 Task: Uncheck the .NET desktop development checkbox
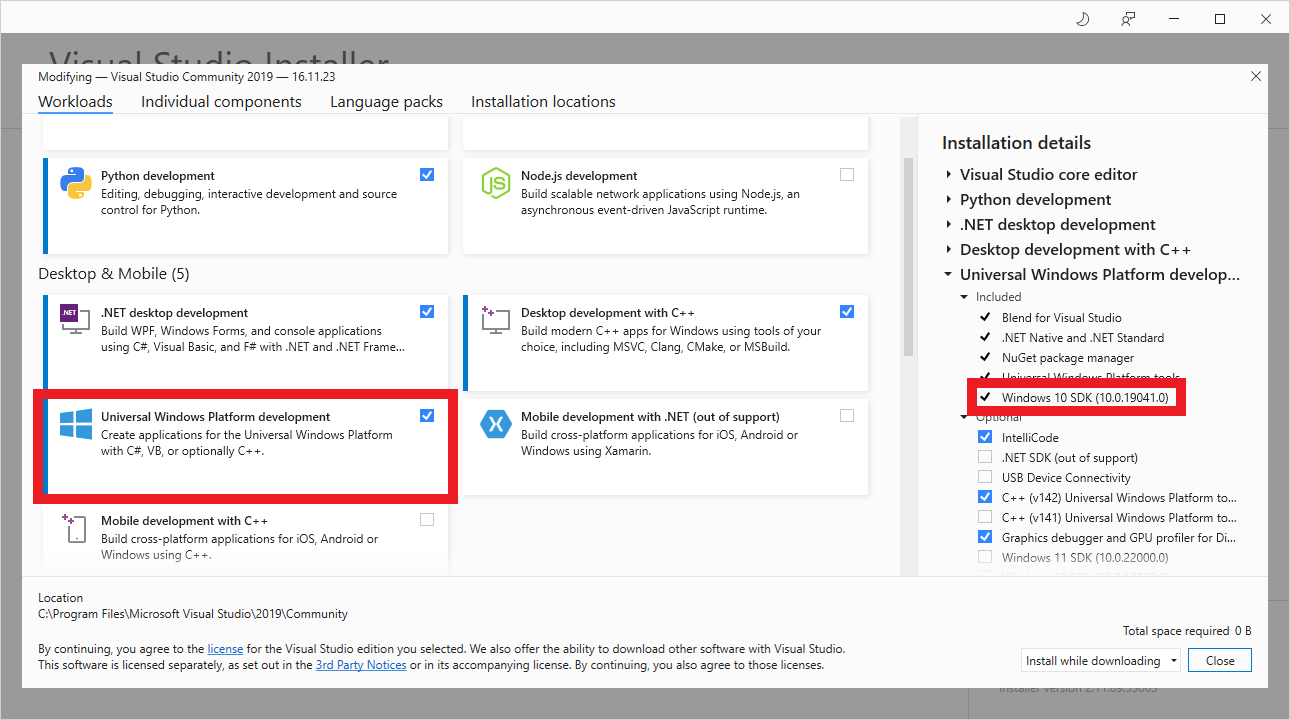[427, 311]
